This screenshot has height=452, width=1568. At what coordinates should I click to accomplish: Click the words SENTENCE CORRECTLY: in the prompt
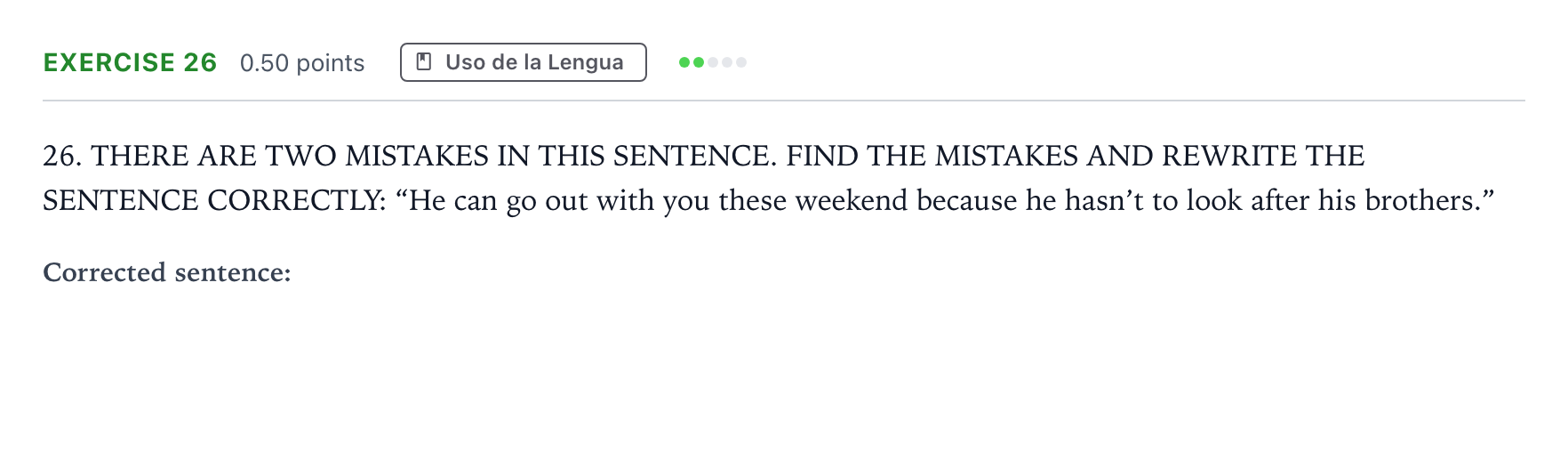click(214, 200)
